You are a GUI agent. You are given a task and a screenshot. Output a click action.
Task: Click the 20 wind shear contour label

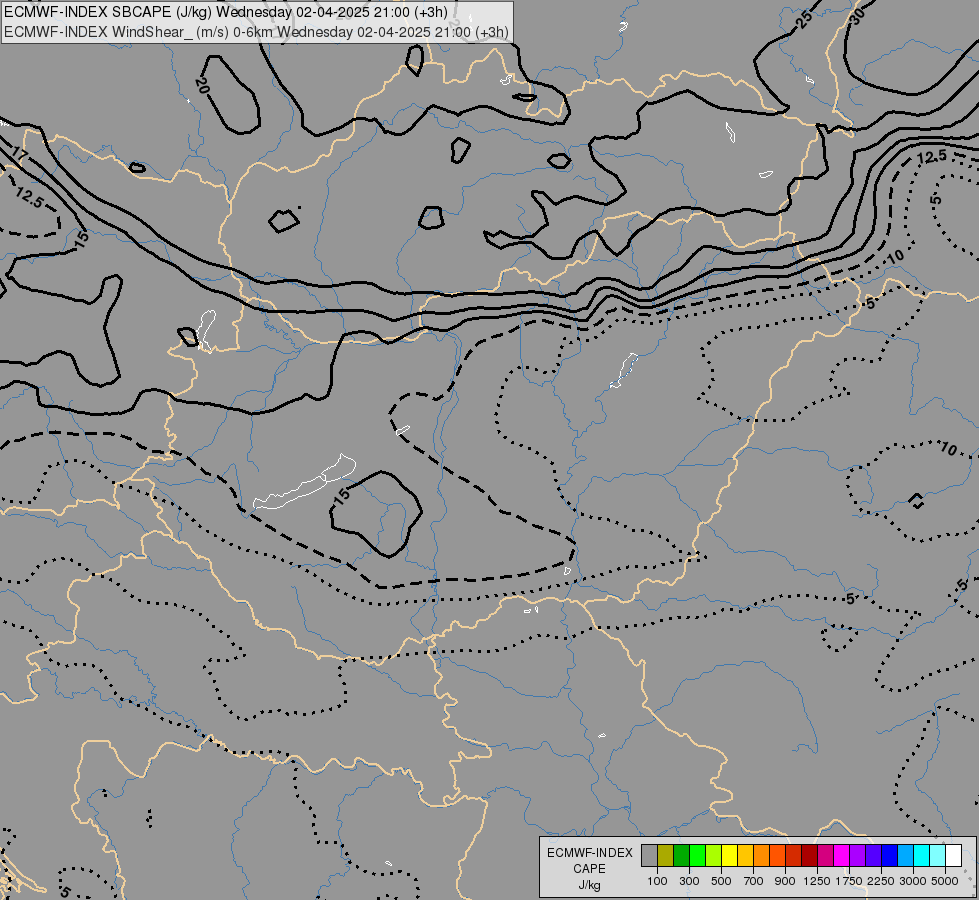[201, 86]
